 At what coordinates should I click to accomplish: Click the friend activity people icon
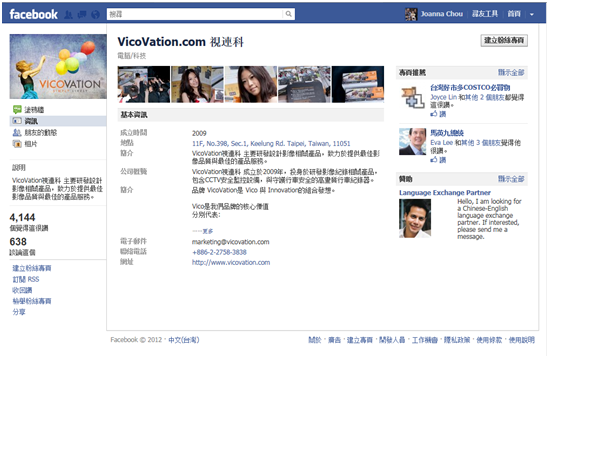pos(17,132)
